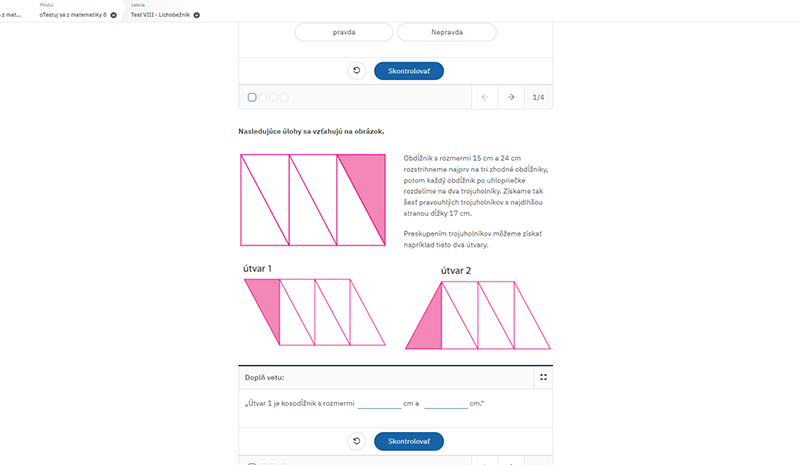Select the second progress square indicator

click(263, 97)
